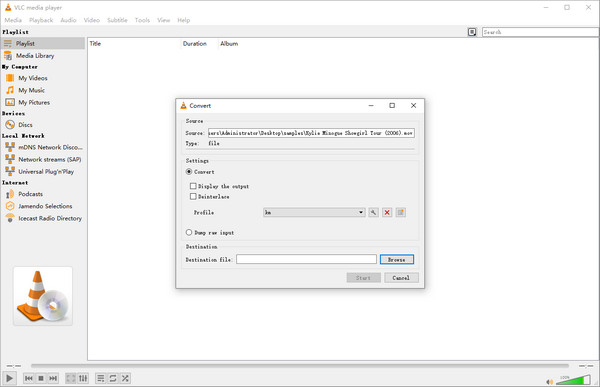Open the Video menu
The width and height of the screenshot is (600, 387).
pyautogui.click(x=92, y=20)
